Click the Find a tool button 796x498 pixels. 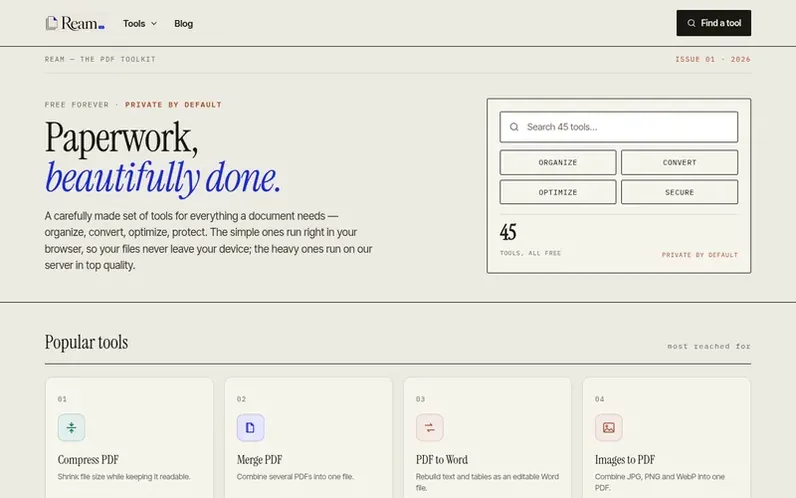713,23
